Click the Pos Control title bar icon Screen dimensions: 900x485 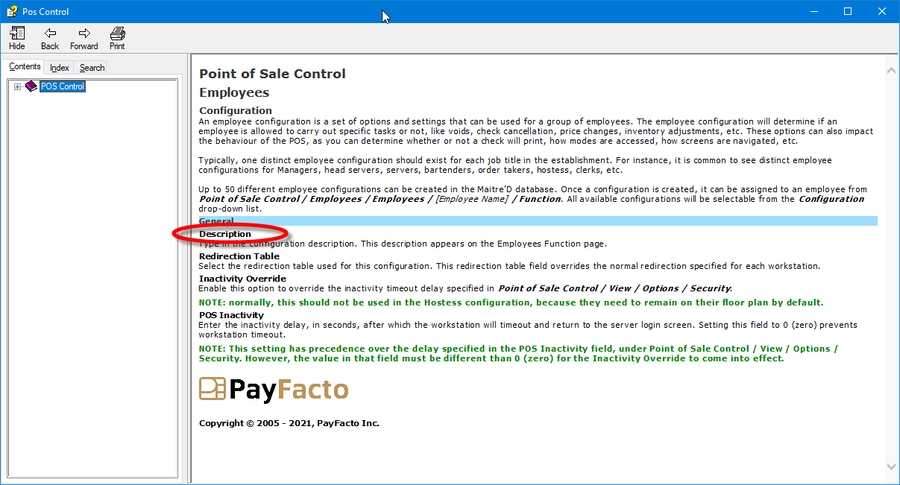(11, 11)
